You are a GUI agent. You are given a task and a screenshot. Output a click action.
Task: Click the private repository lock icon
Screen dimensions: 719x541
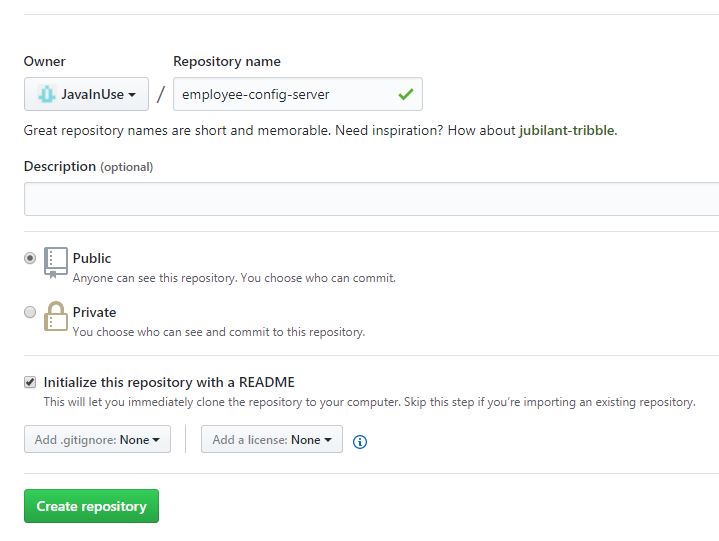point(55,316)
